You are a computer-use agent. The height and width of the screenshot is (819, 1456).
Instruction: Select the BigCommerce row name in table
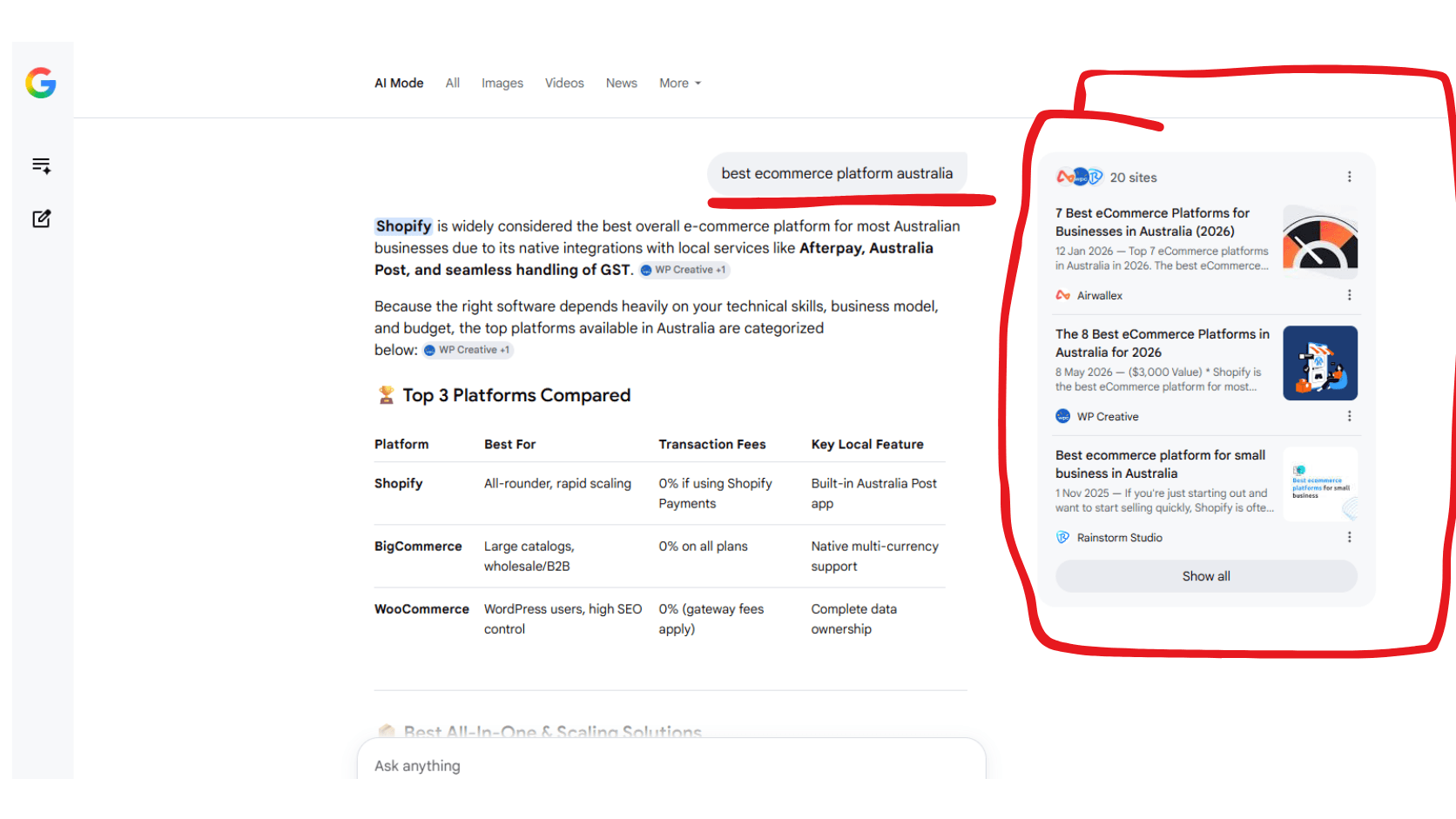(x=418, y=546)
